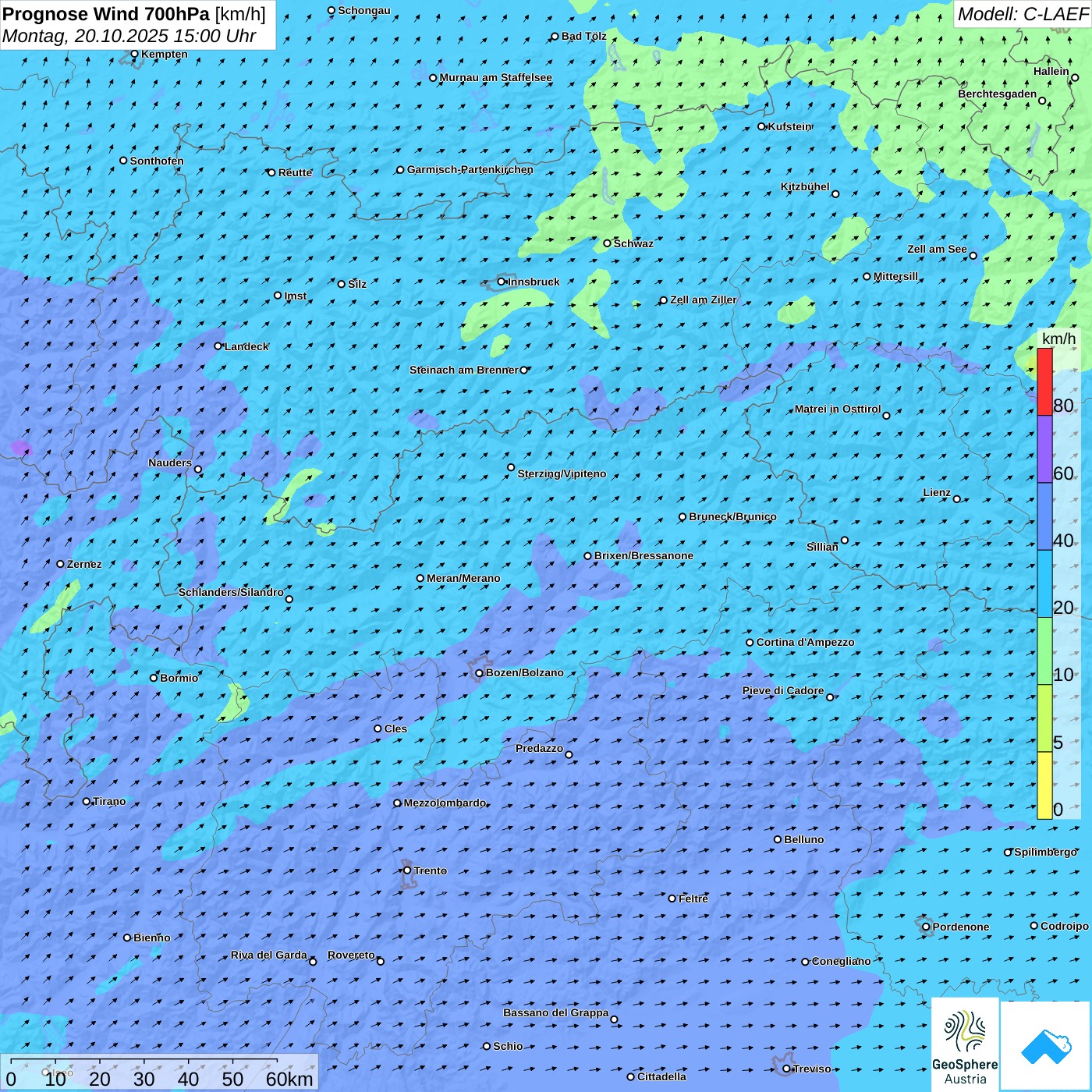Click the 'Mittersill' label
Viewport: 1092px width, 1092px height.
[x=895, y=276]
